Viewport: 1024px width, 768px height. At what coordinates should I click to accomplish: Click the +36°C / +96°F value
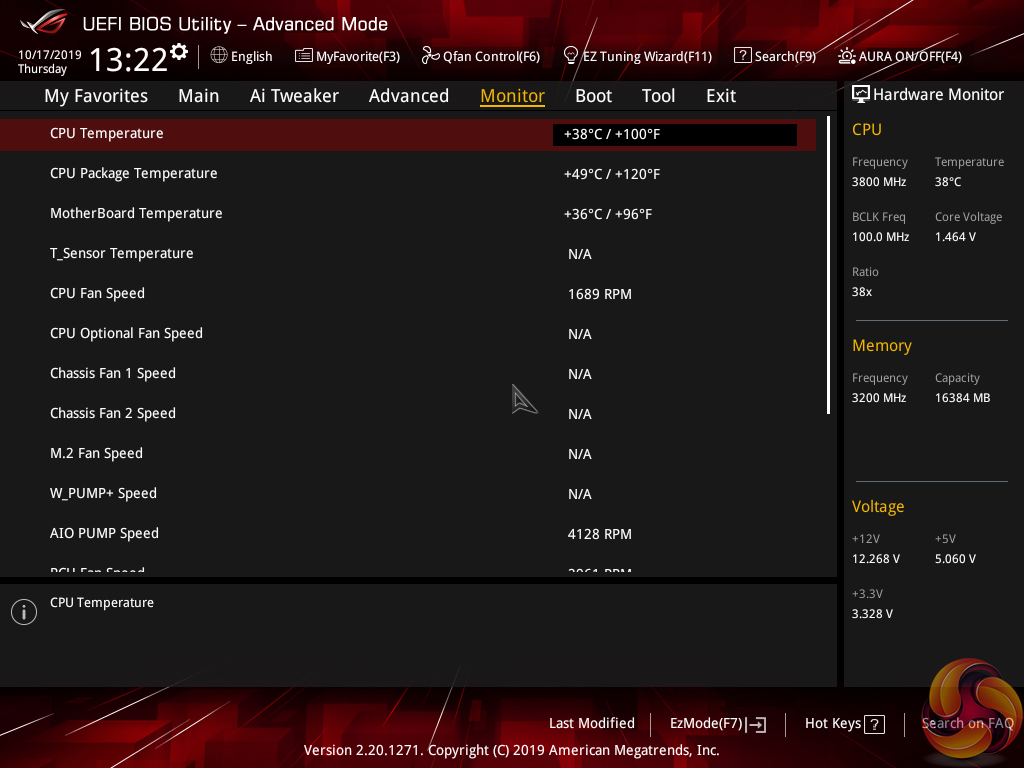pyautogui.click(x=608, y=214)
